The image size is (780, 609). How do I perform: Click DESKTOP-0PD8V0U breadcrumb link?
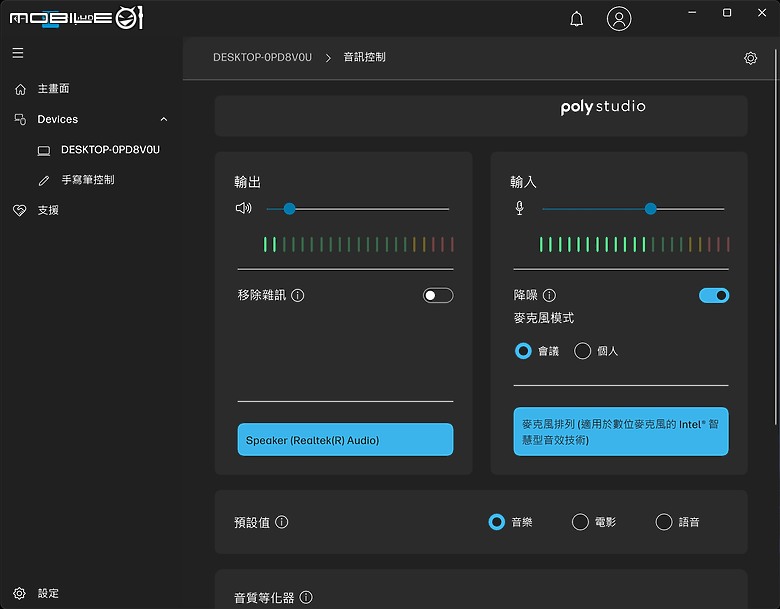[263, 57]
